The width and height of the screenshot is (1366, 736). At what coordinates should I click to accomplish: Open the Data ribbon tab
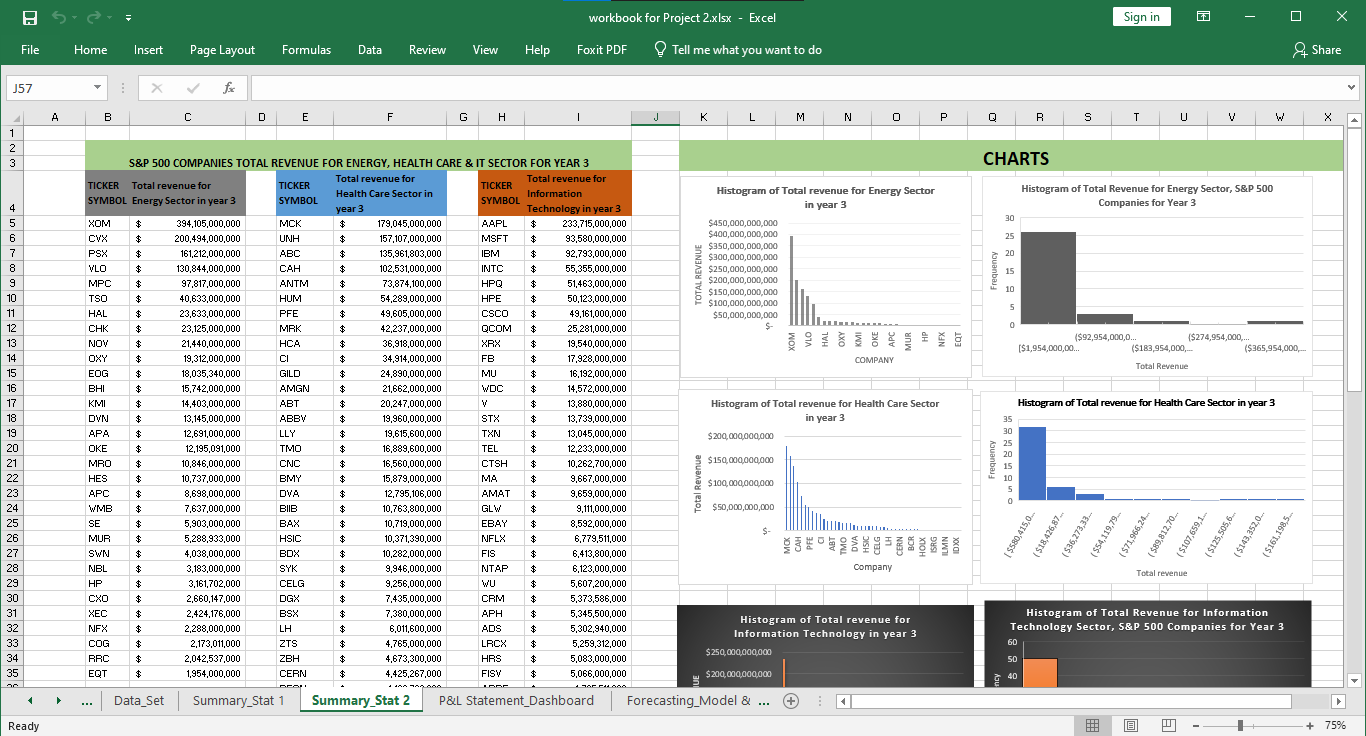(x=370, y=50)
